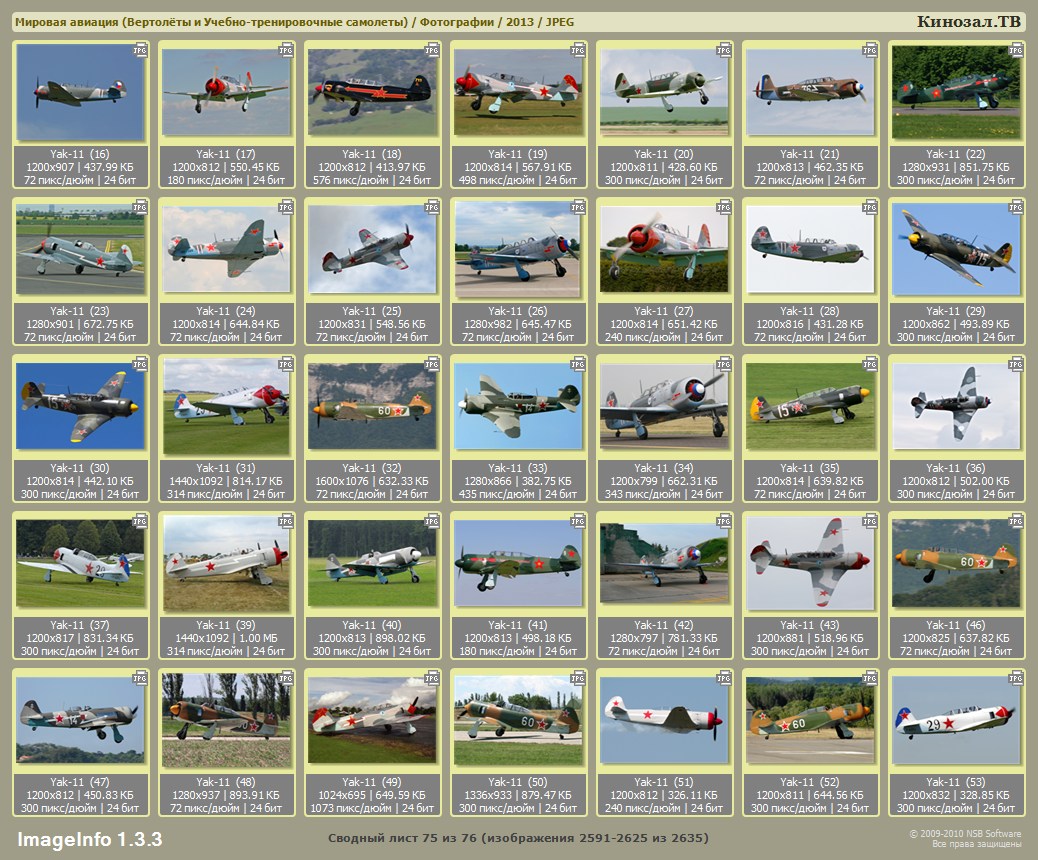1038x860 pixels.
Task: Click 343 пикс/дюйм | 24 бит text
Action: 664,493
